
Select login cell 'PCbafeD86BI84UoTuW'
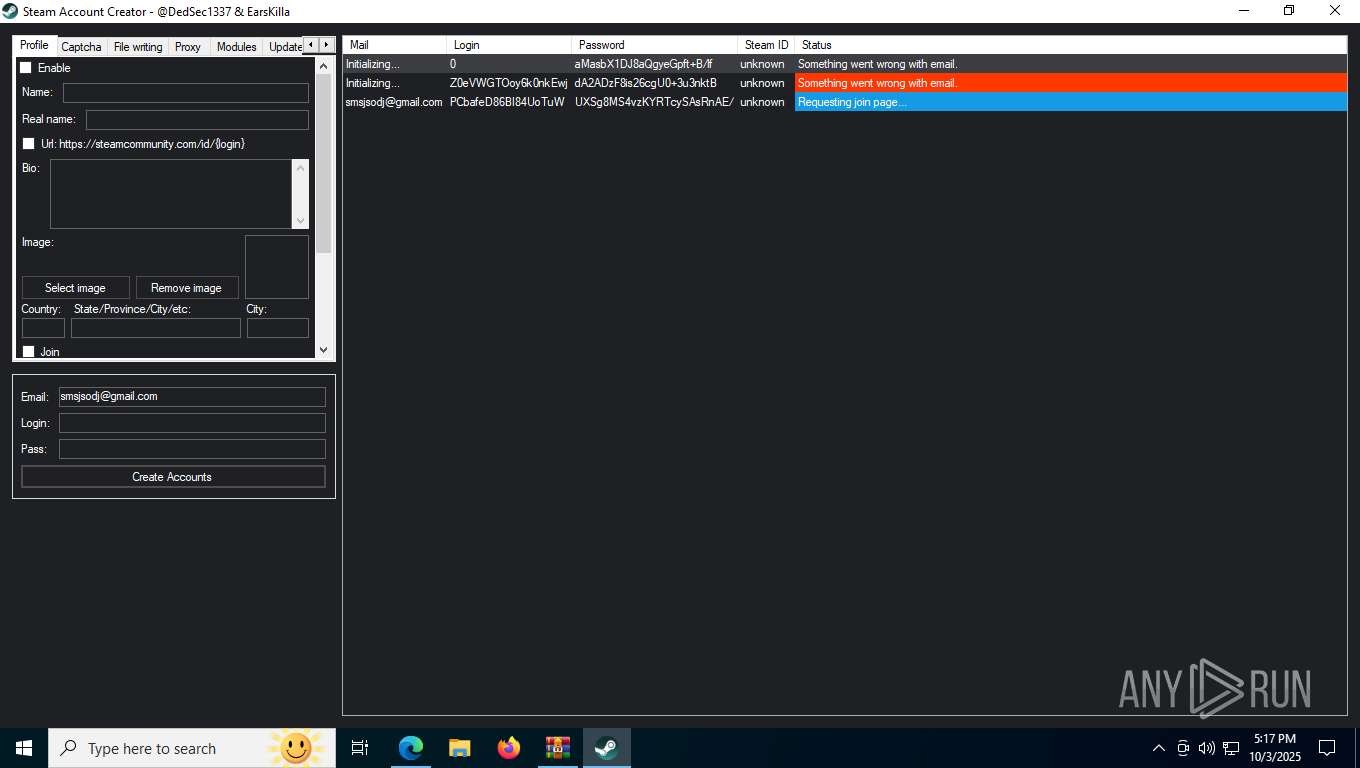[509, 102]
